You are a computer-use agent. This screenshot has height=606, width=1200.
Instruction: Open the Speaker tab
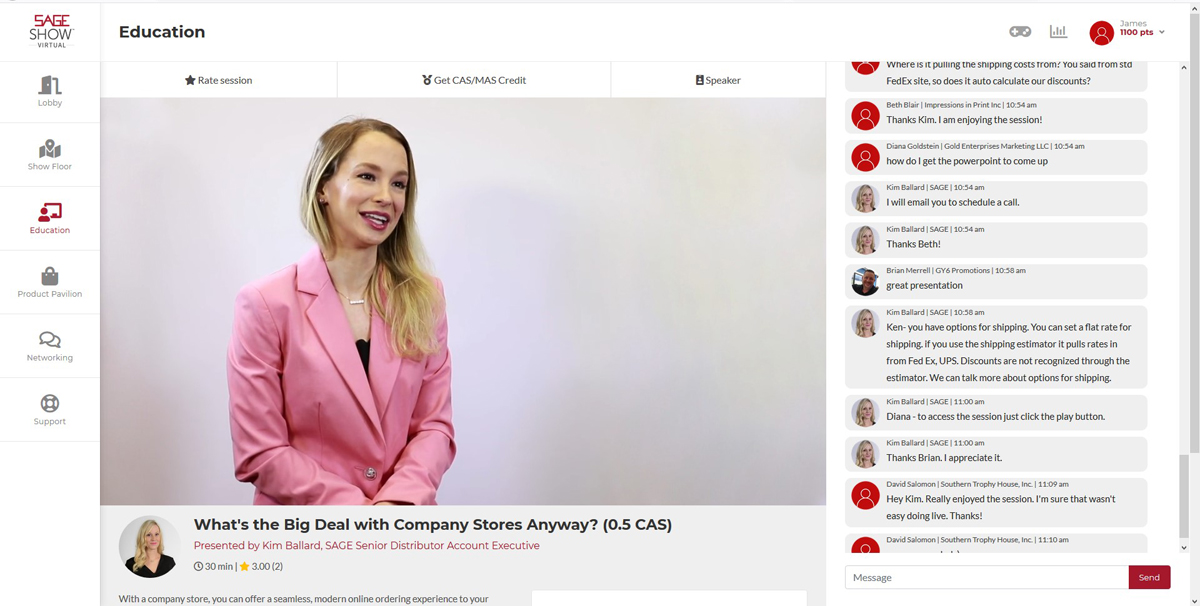tap(718, 80)
